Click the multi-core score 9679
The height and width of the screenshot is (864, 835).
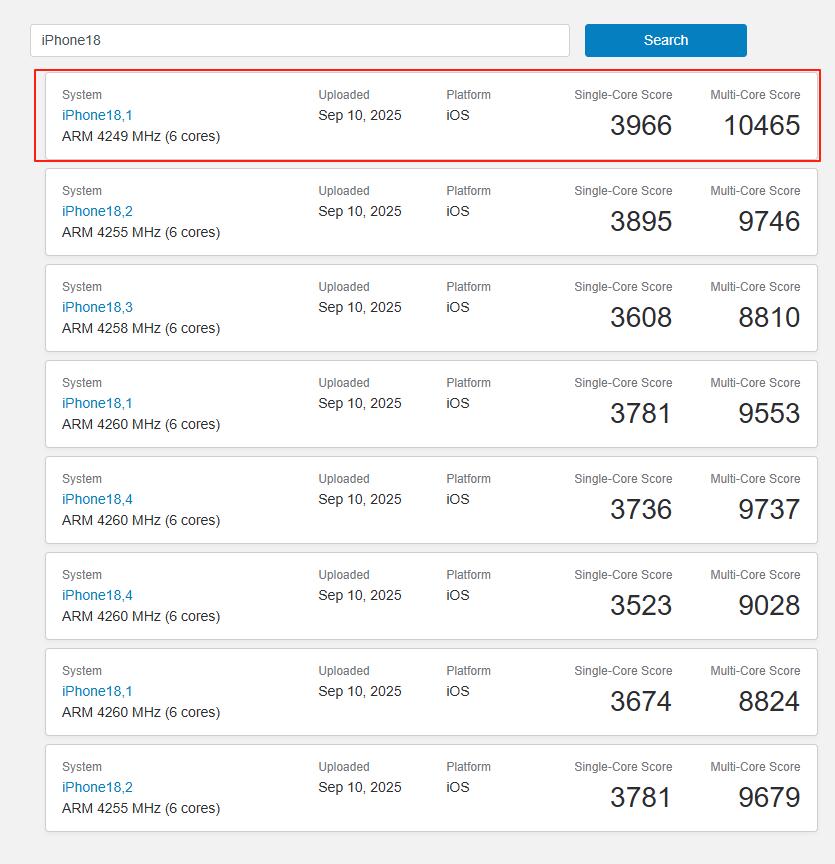[x=768, y=798]
